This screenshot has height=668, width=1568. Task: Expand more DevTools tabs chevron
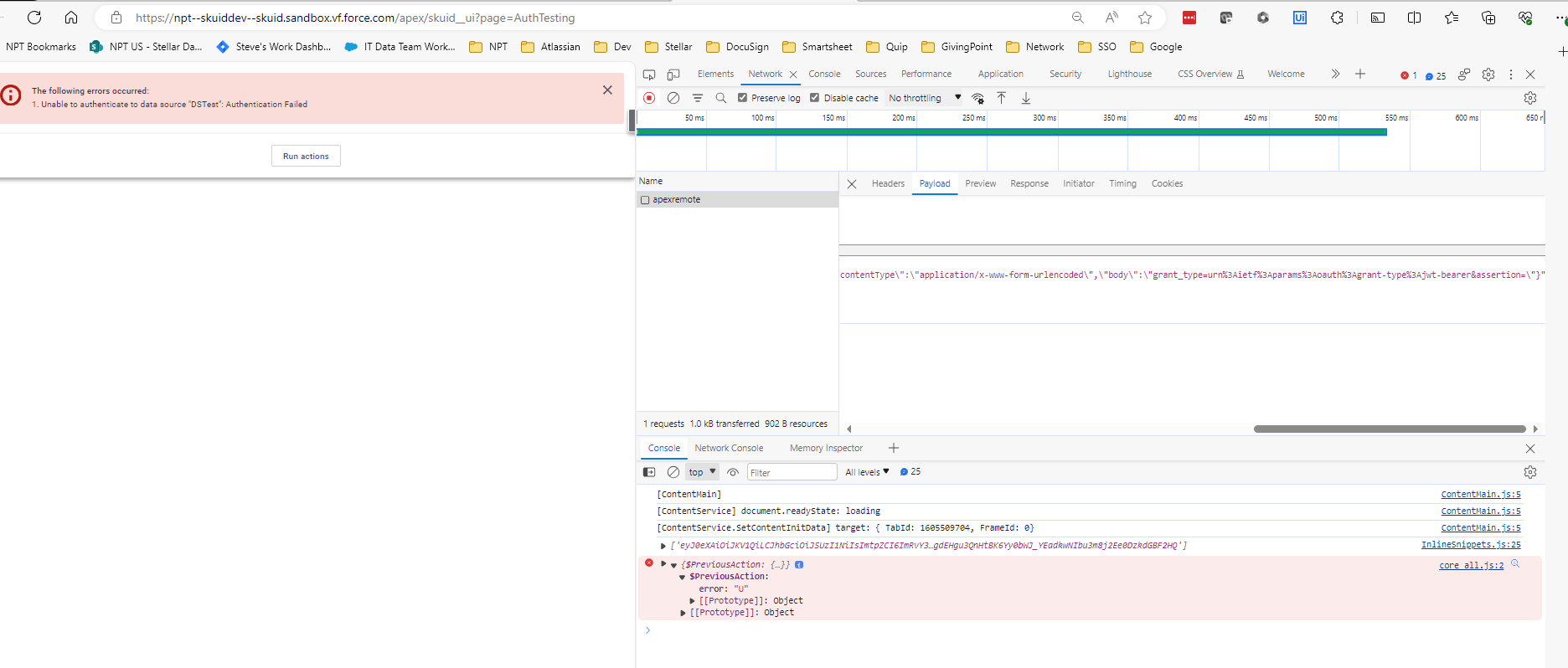tap(1335, 74)
